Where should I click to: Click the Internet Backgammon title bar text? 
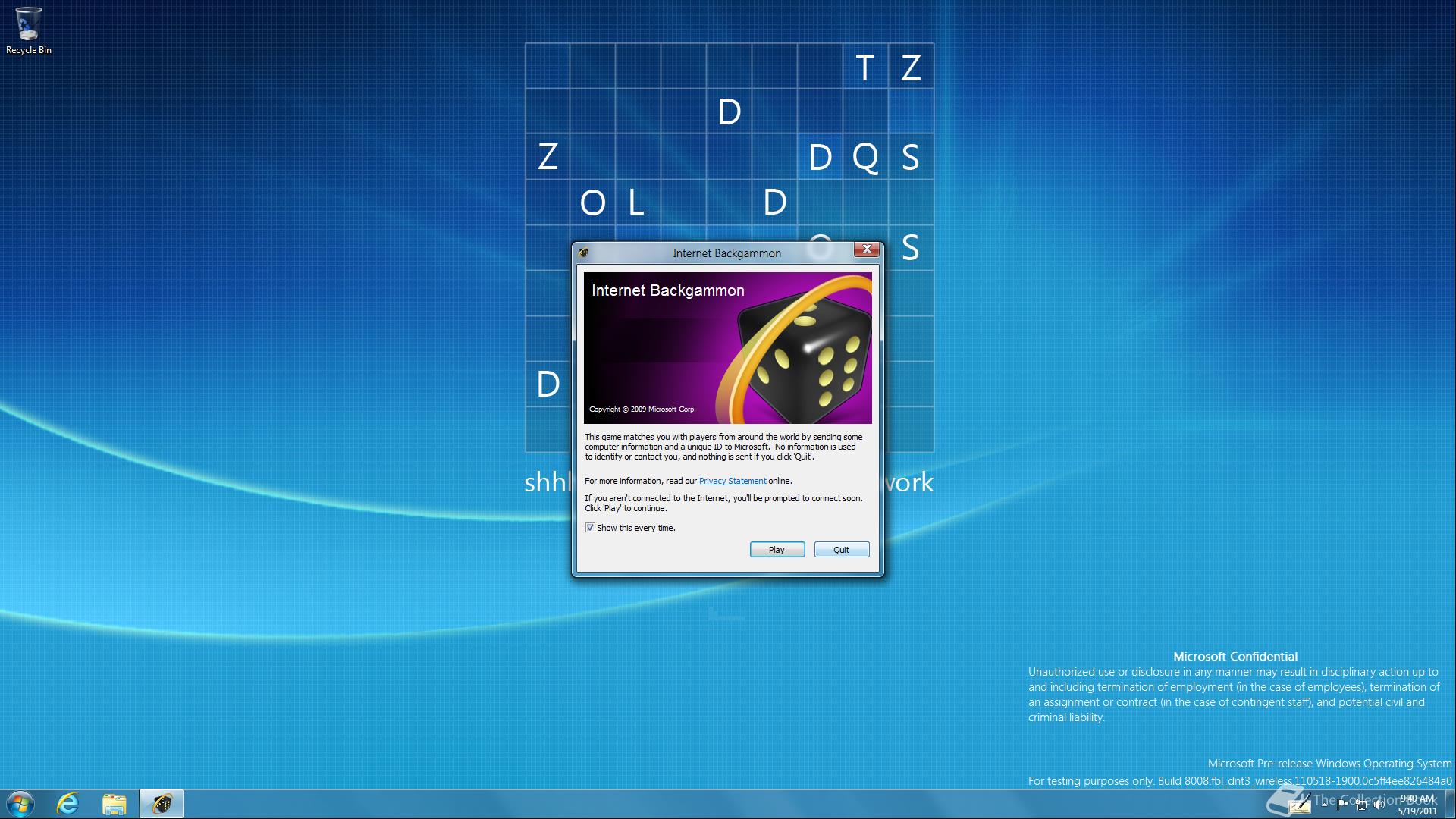tap(726, 253)
